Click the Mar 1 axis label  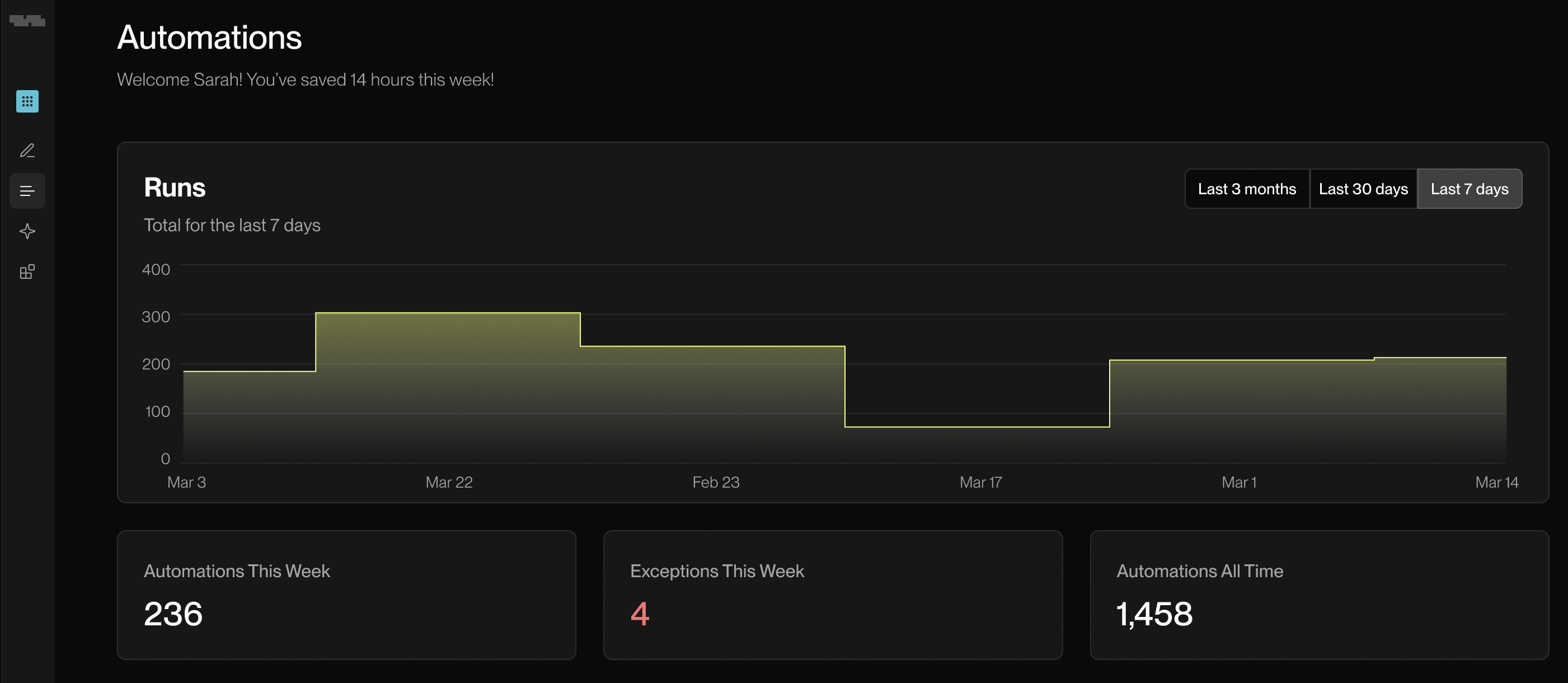[x=1238, y=482]
